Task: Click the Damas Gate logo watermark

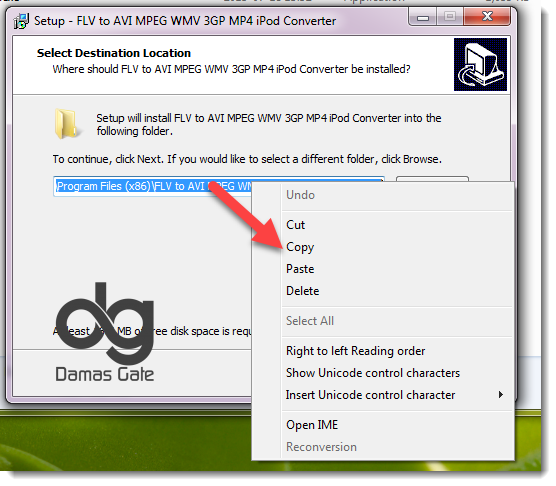Action: click(105, 333)
